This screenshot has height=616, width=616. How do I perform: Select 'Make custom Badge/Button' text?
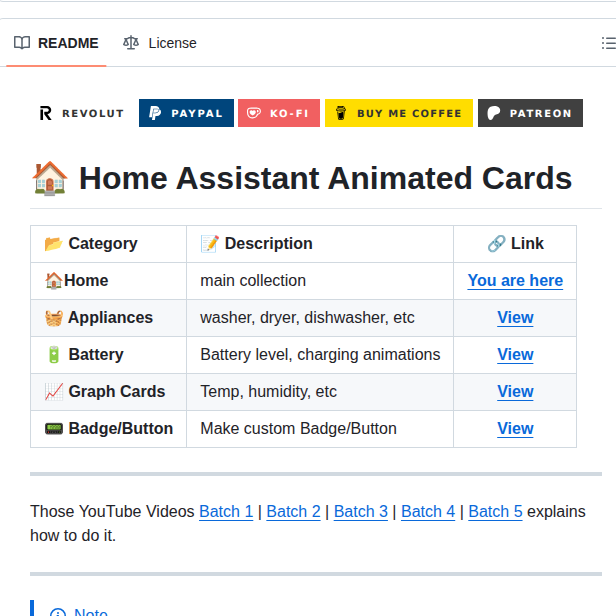[299, 428]
